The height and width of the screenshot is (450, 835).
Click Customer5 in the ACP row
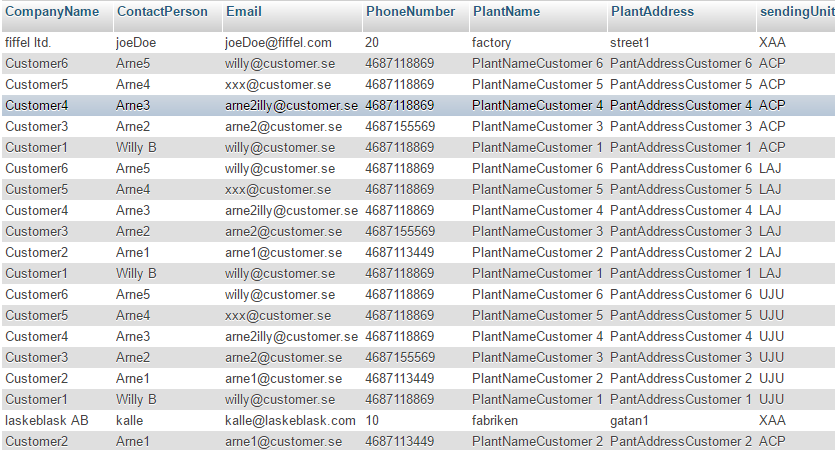[37, 85]
